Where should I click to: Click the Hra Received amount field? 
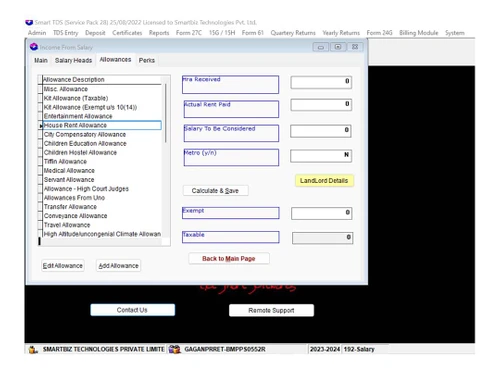(321, 82)
